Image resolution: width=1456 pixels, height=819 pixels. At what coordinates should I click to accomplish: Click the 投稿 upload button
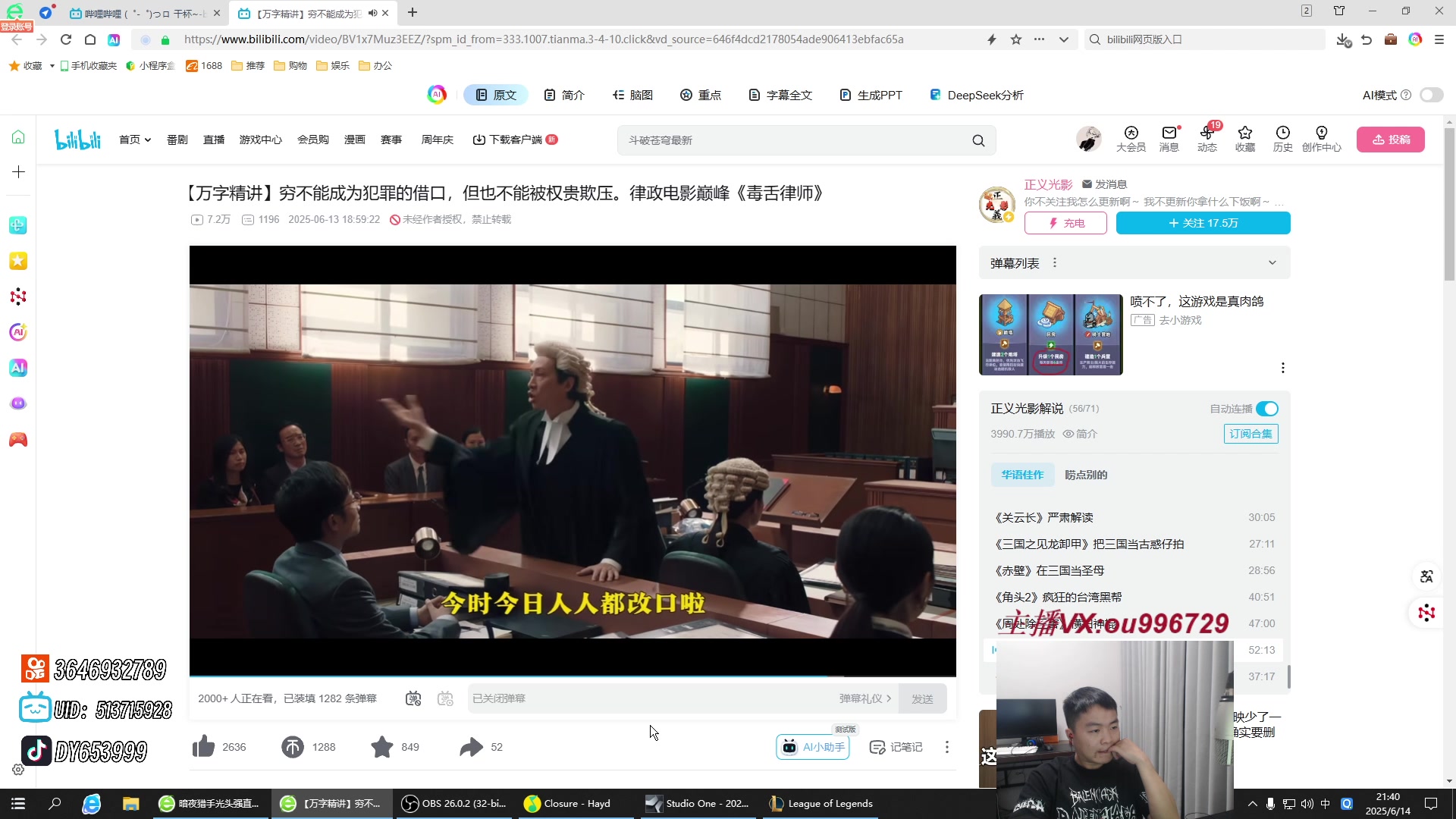1390,140
